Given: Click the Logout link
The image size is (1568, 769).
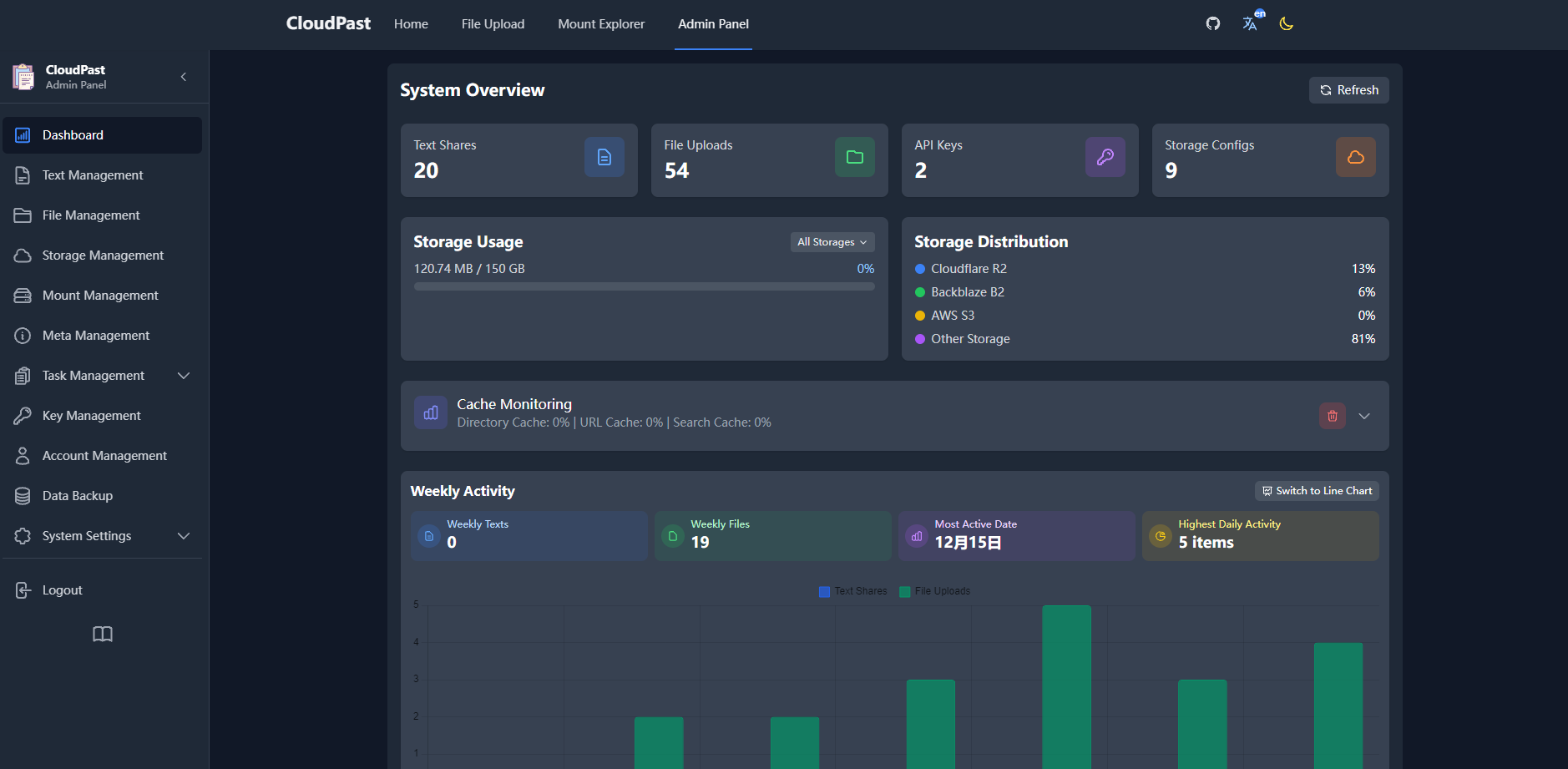Looking at the screenshot, I should tap(103, 590).
